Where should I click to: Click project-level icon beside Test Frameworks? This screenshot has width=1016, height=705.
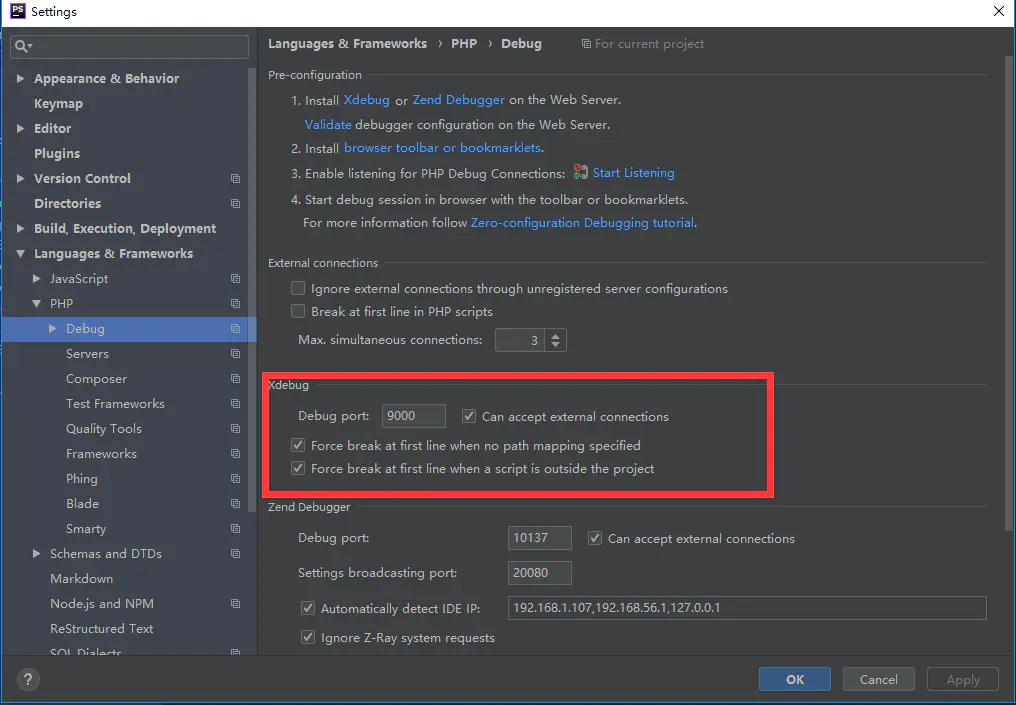(x=235, y=404)
